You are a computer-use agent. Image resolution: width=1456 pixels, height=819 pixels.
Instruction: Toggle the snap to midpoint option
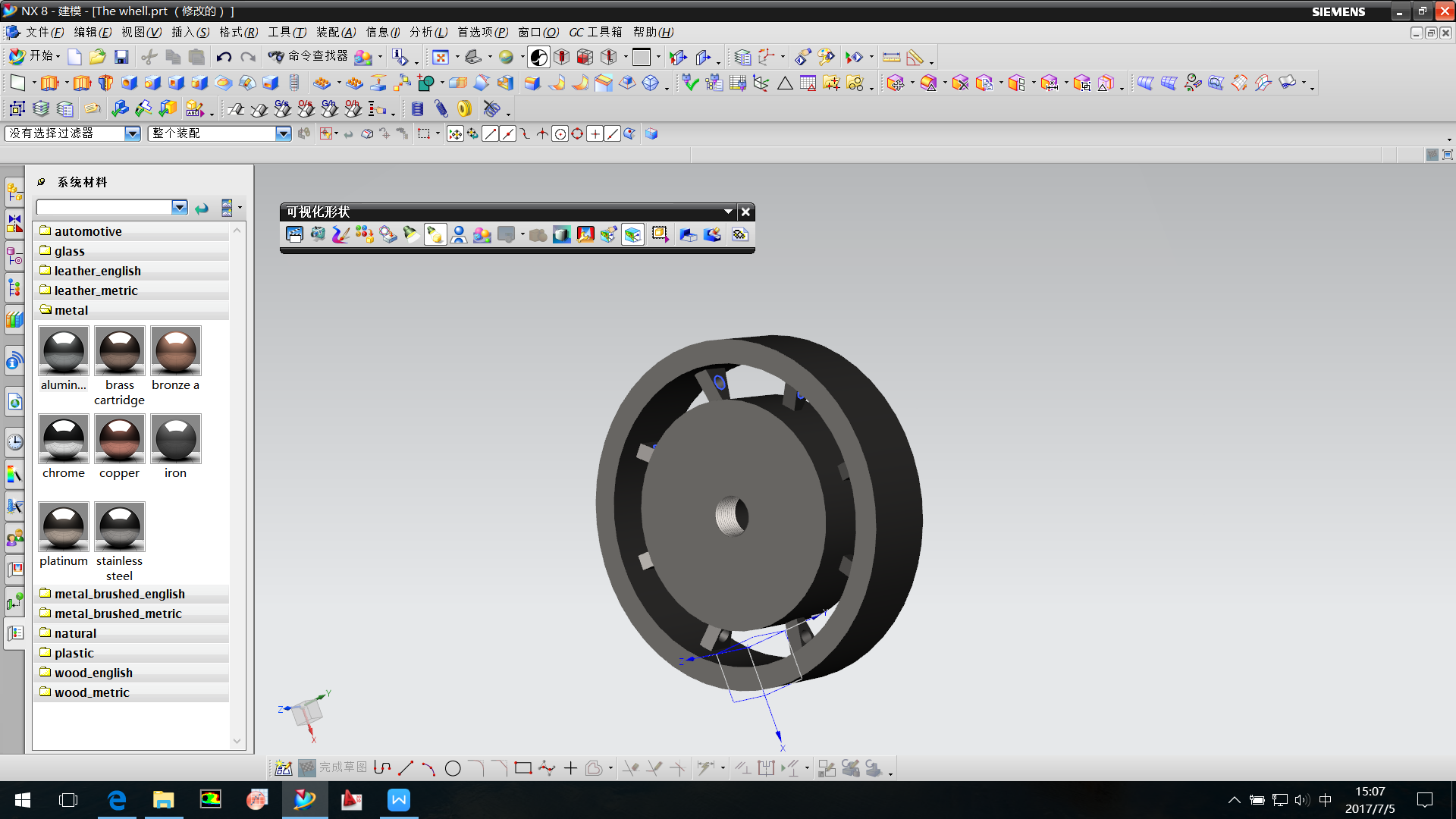(508, 134)
